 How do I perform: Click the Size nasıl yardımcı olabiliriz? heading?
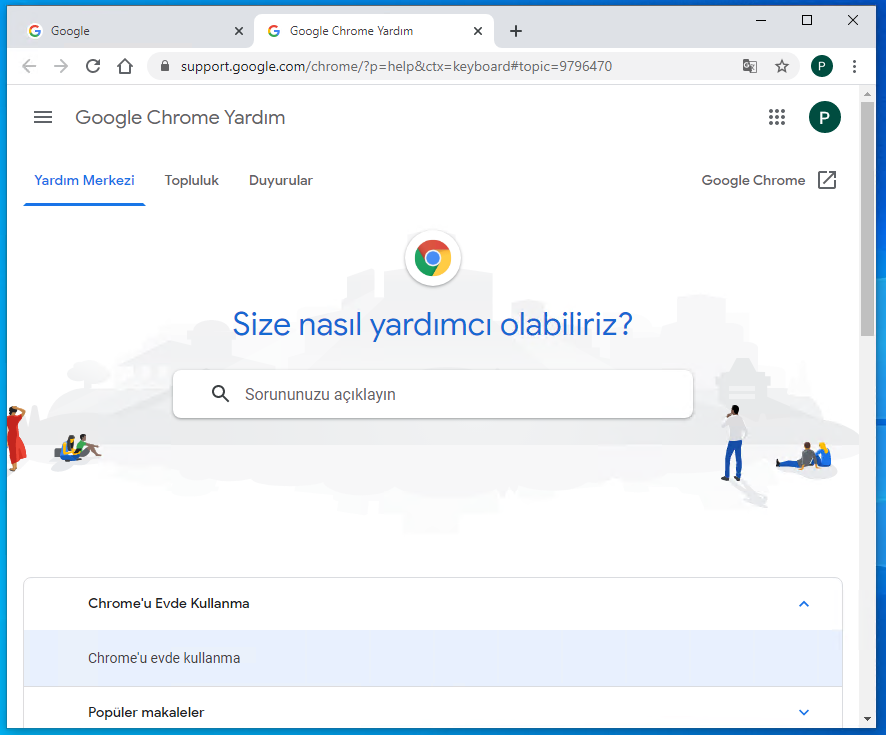[x=433, y=324]
